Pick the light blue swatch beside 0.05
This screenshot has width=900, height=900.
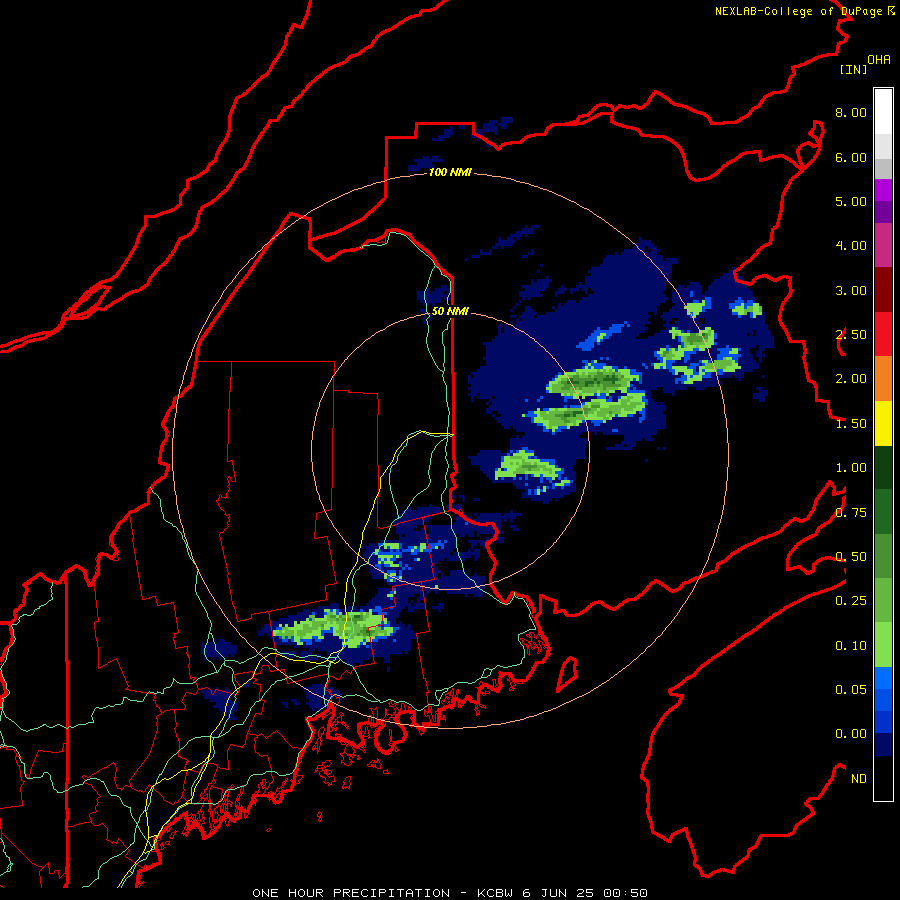tap(883, 678)
